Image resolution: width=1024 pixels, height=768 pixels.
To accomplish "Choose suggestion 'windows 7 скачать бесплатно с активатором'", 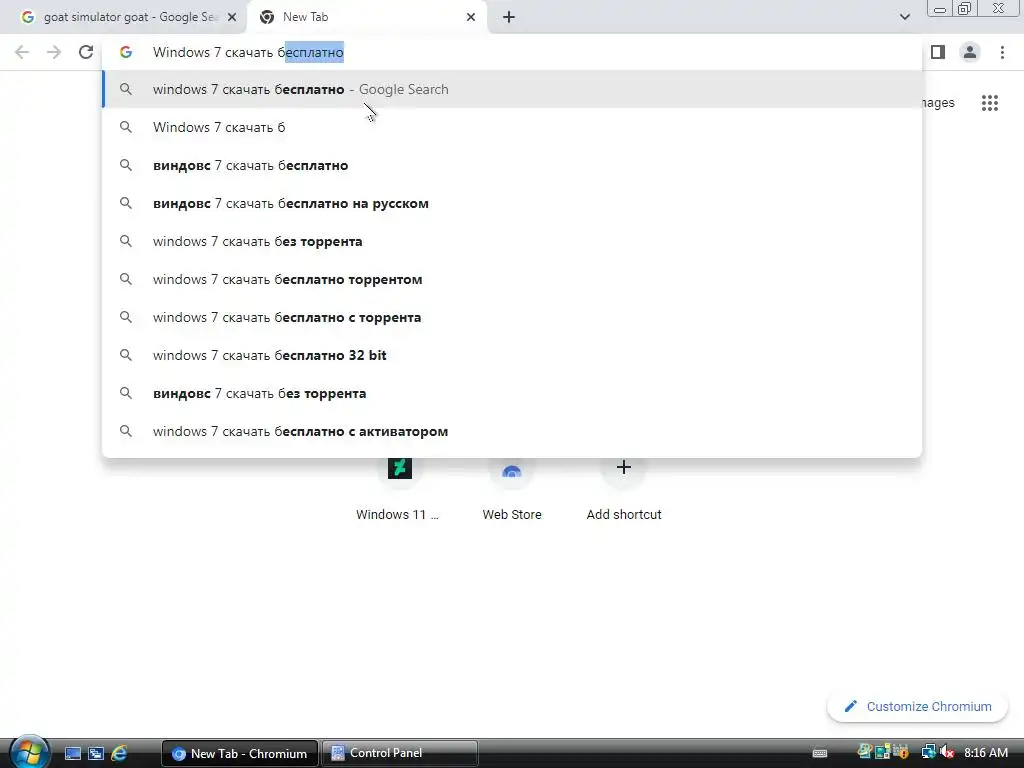I will coord(512,431).
